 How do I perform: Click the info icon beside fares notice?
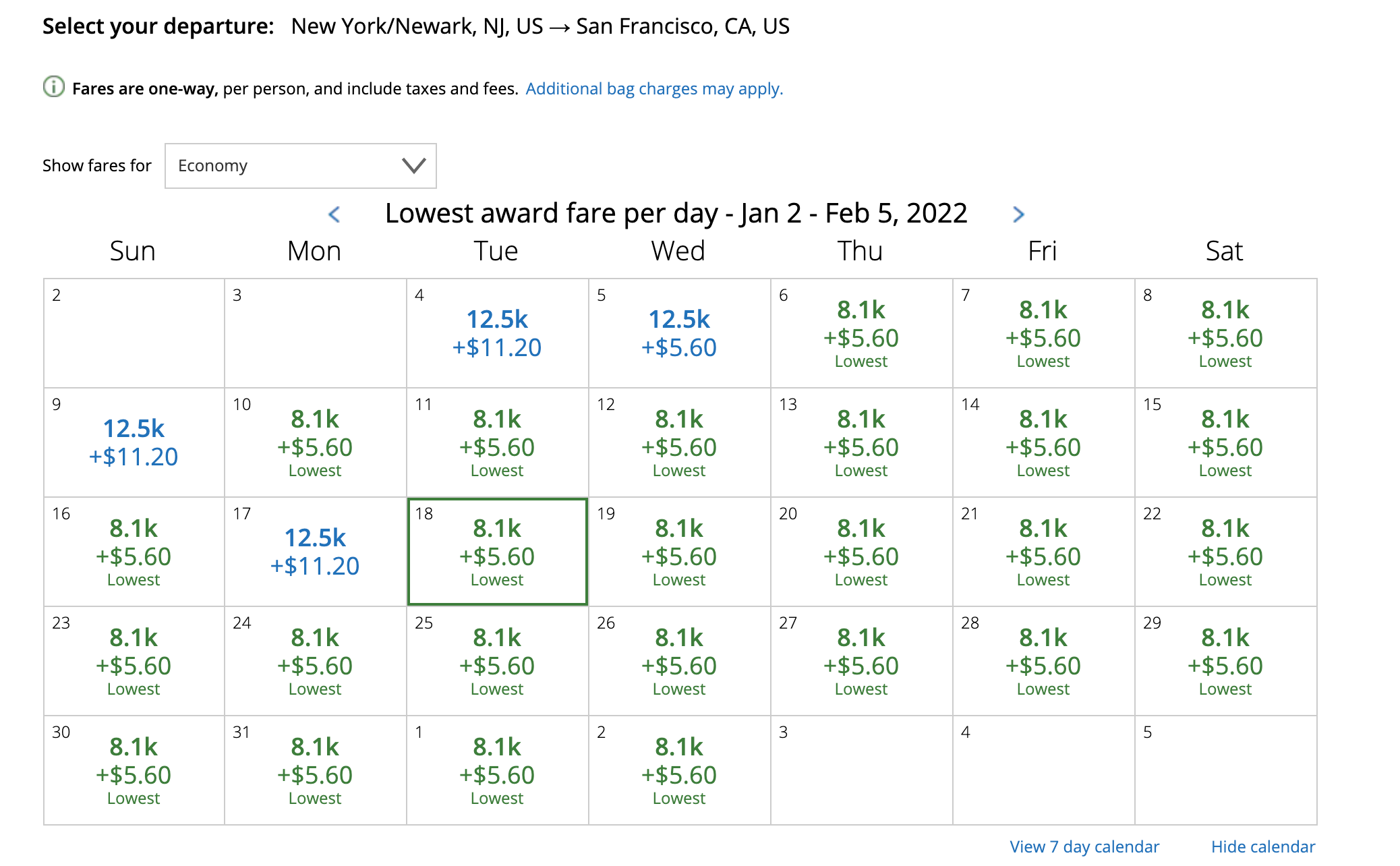[x=54, y=87]
